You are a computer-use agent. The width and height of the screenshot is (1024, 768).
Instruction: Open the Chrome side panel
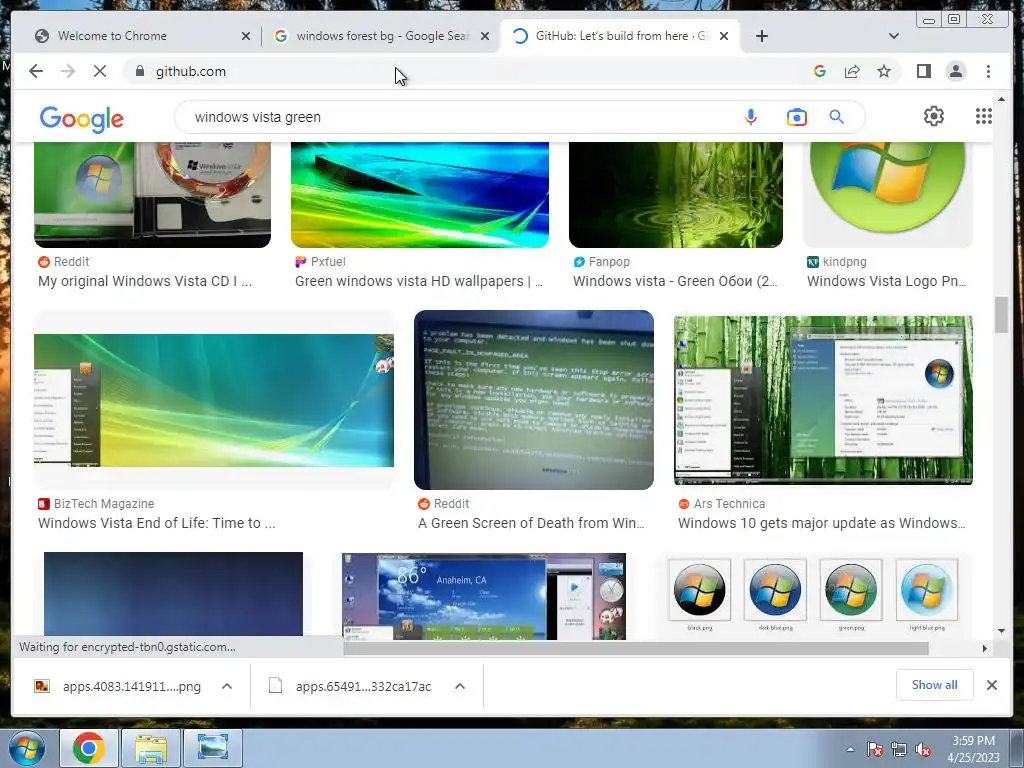point(923,71)
